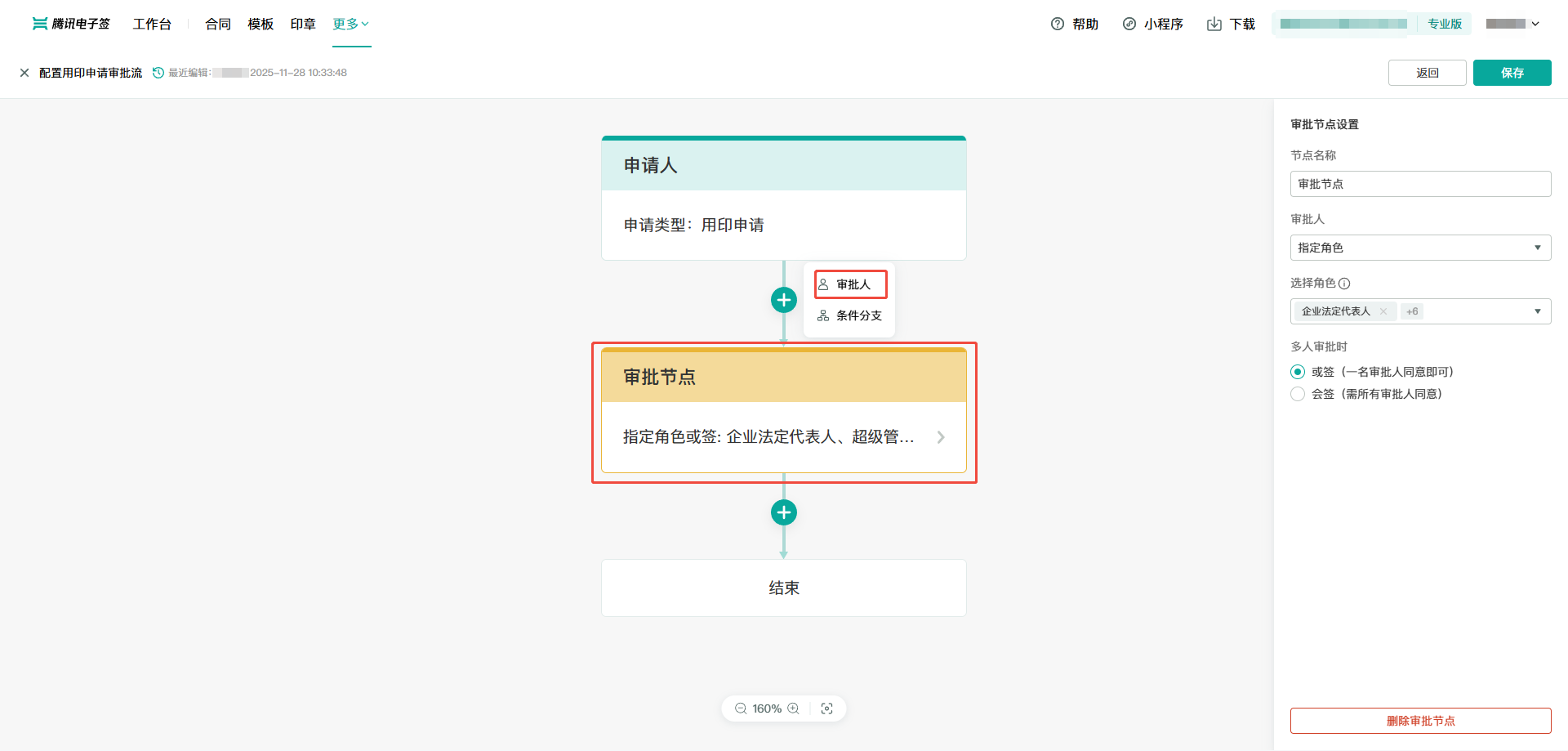Click the 保存 button

(1512, 73)
